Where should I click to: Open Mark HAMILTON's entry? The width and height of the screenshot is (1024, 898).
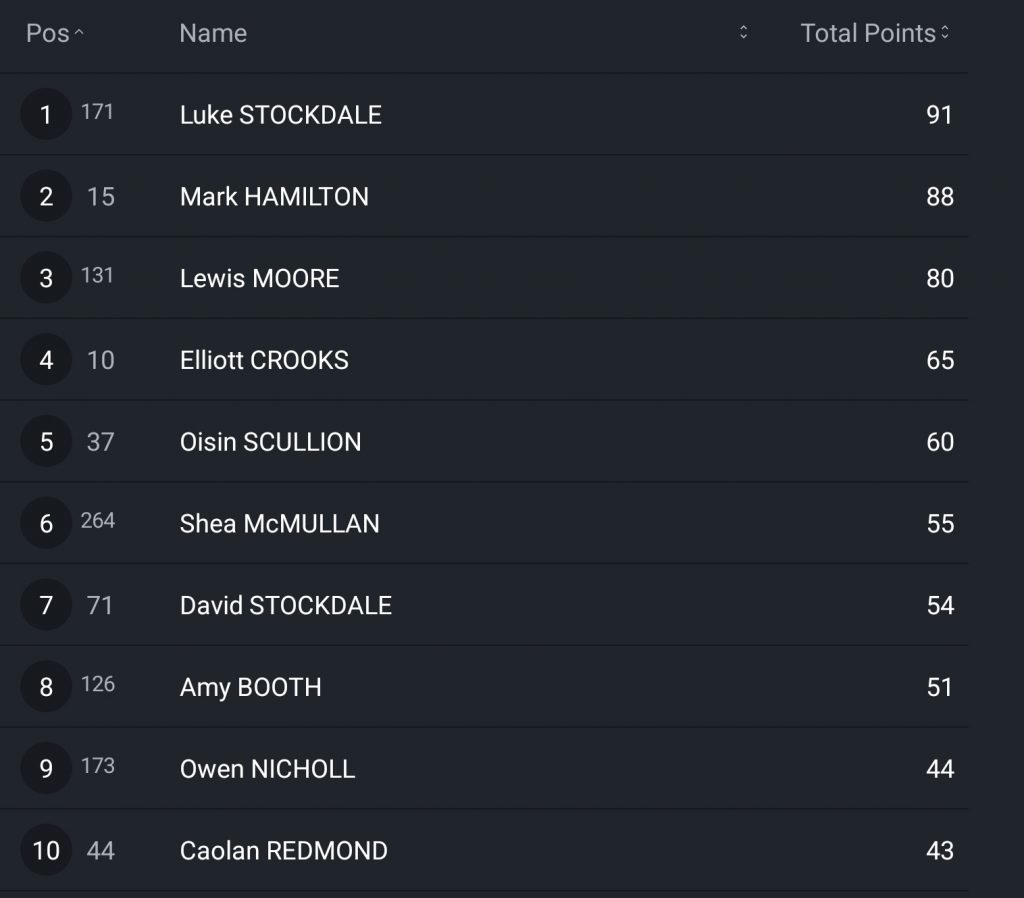274,197
